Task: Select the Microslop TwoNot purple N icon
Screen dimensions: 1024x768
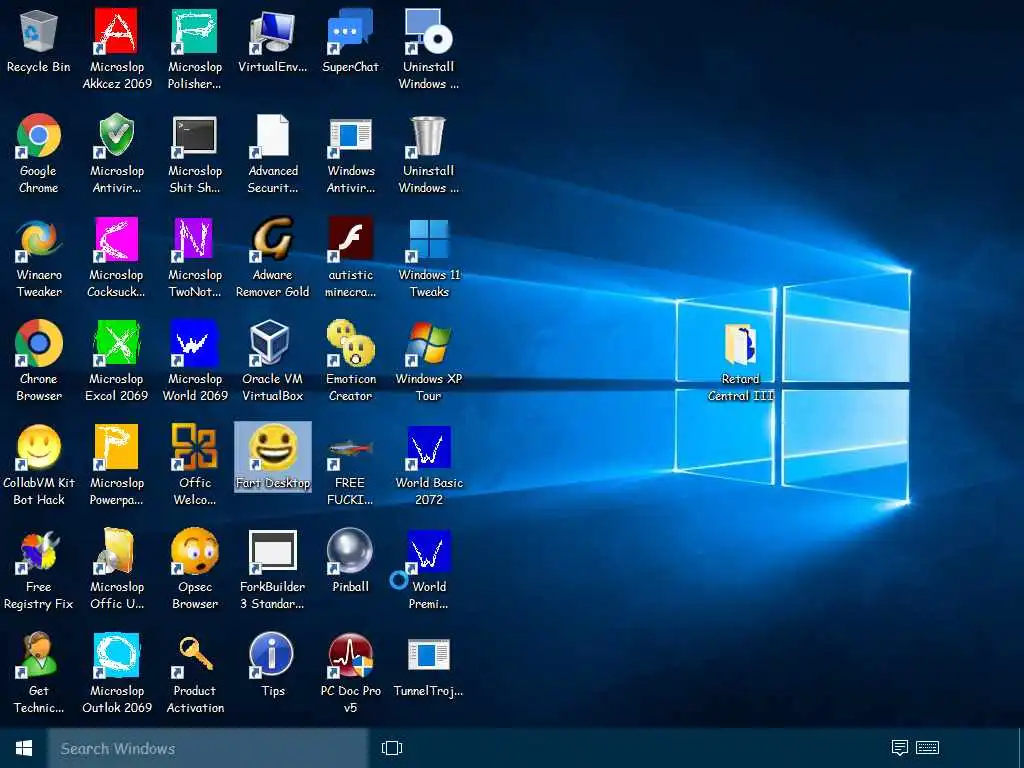Action: [x=195, y=257]
